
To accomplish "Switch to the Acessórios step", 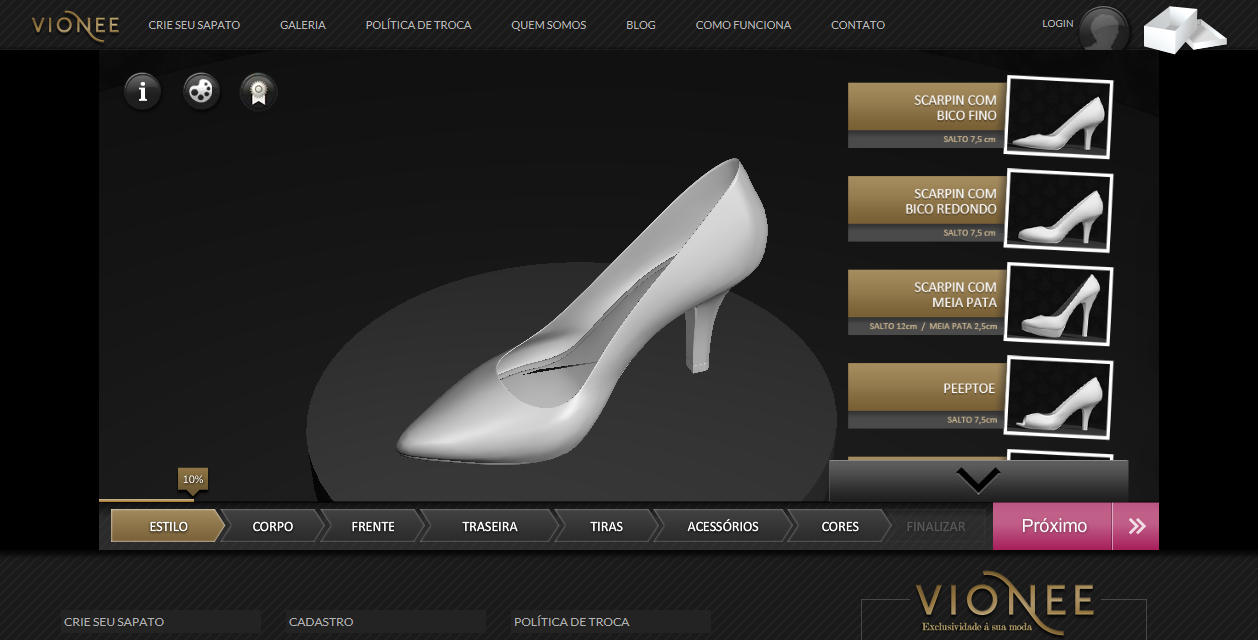I will (x=723, y=526).
